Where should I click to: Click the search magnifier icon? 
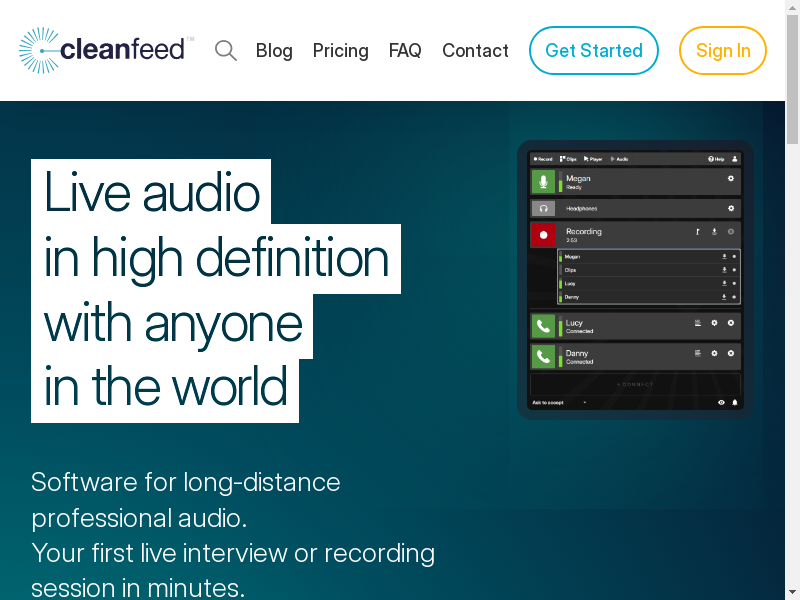click(x=226, y=50)
